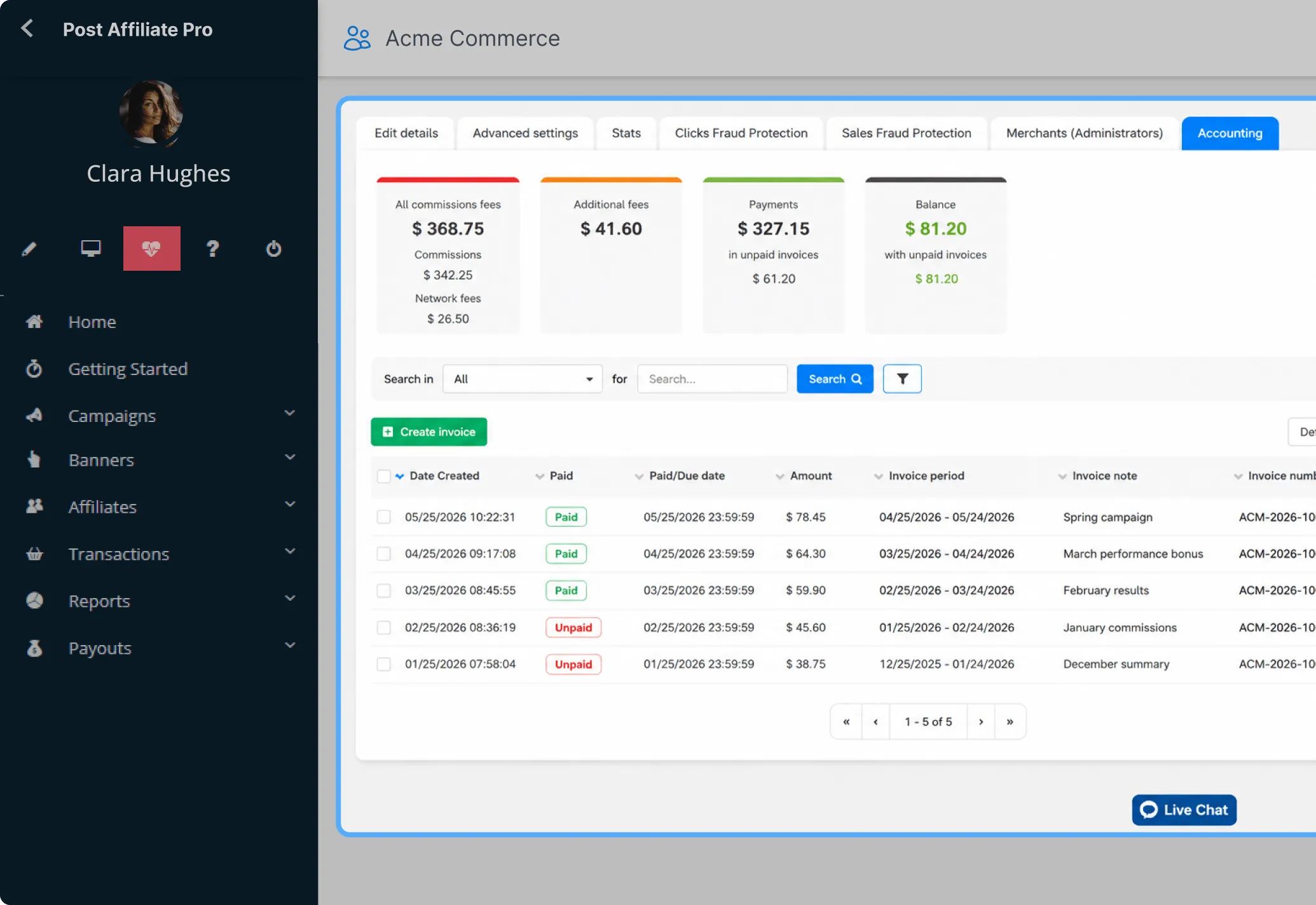Click the 'March performance bonus' invoice note
Screen dimensions: 1316x905
pos(1133,554)
